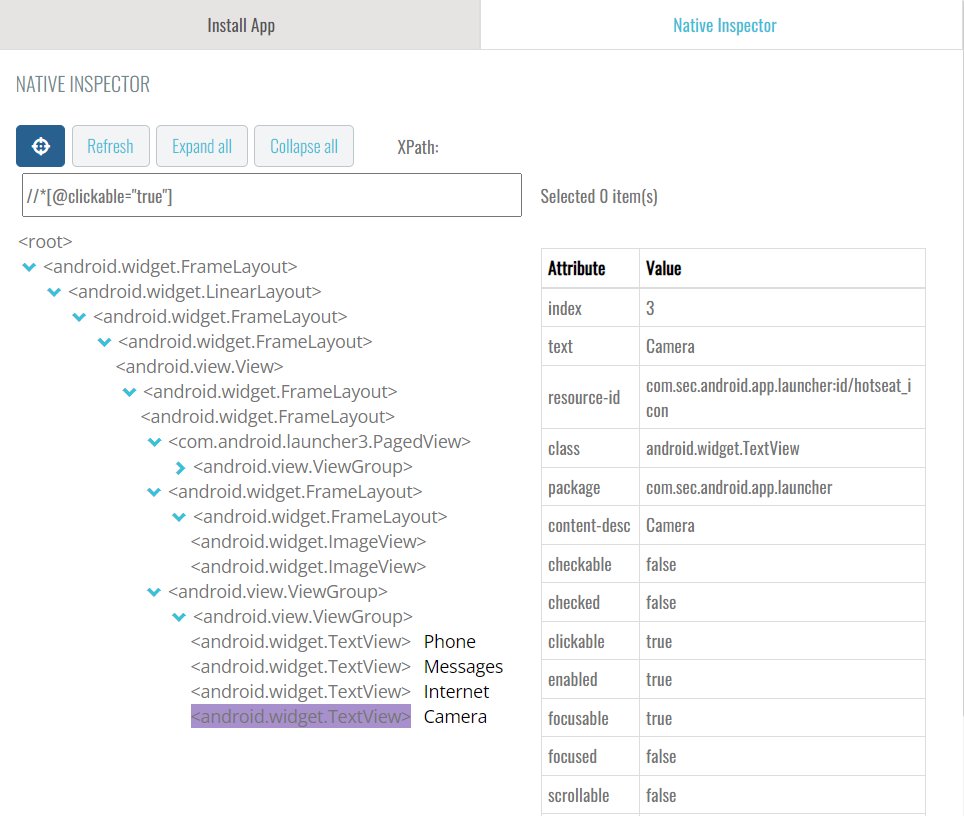Click the resource-id value cell
The image size is (964, 816).
coord(782,398)
